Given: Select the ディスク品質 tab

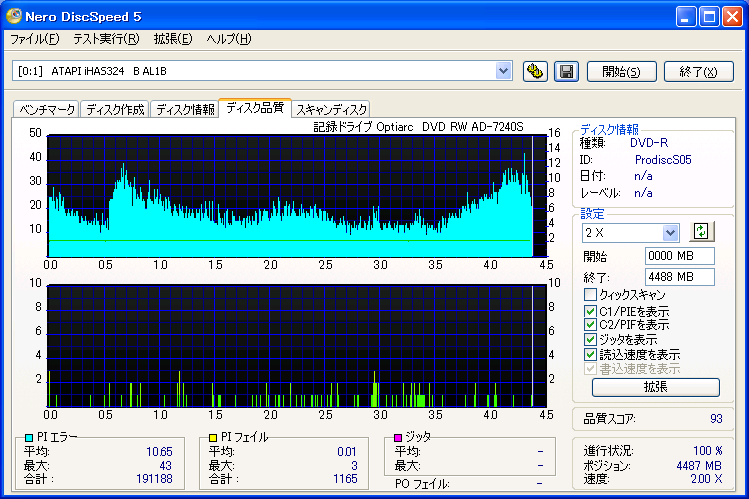Looking at the screenshot, I should (x=255, y=107).
